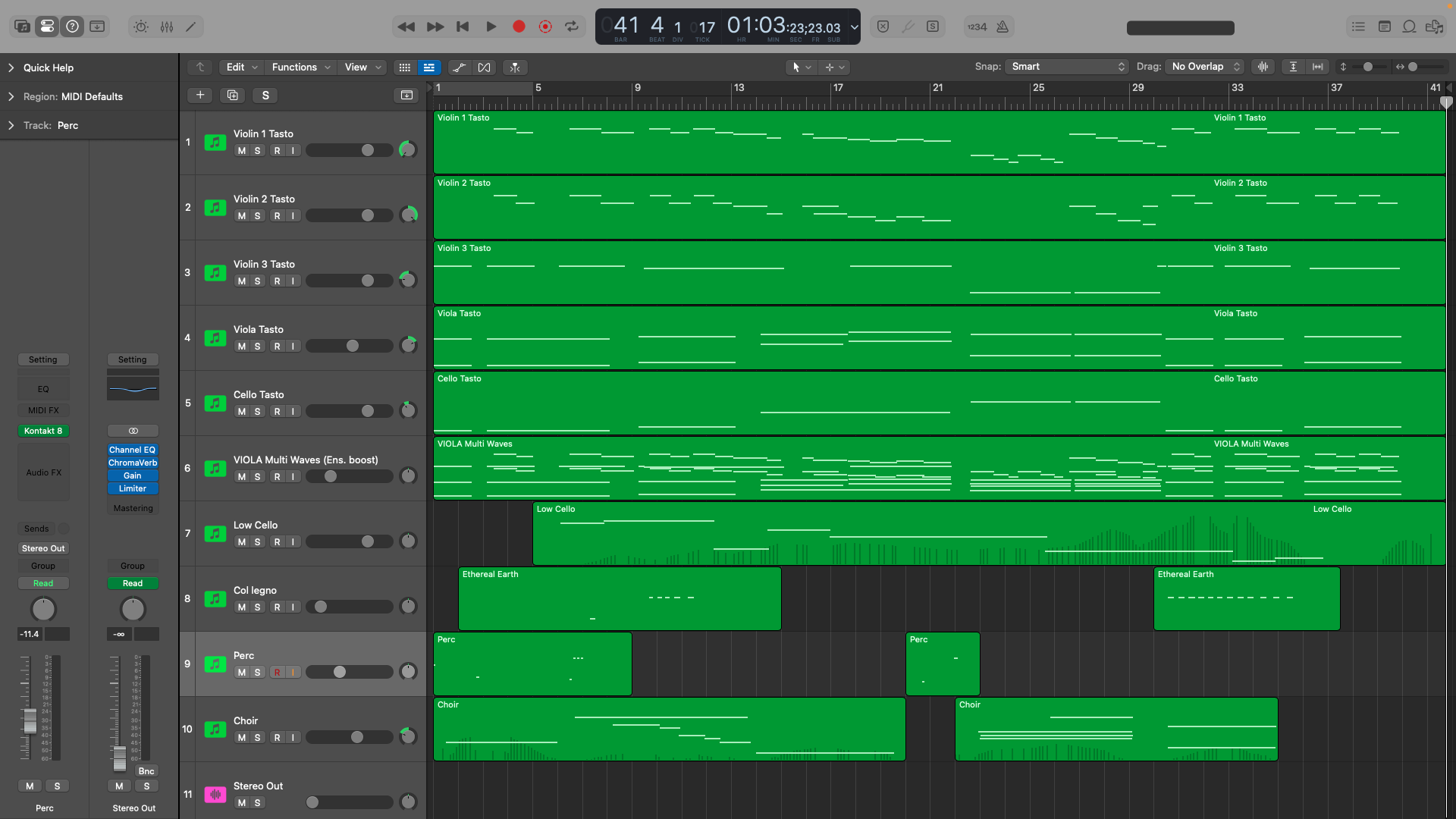Image resolution: width=1456 pixels, height=819 pixels.
Task: Start playback with Play button
Action: point(491,27)
